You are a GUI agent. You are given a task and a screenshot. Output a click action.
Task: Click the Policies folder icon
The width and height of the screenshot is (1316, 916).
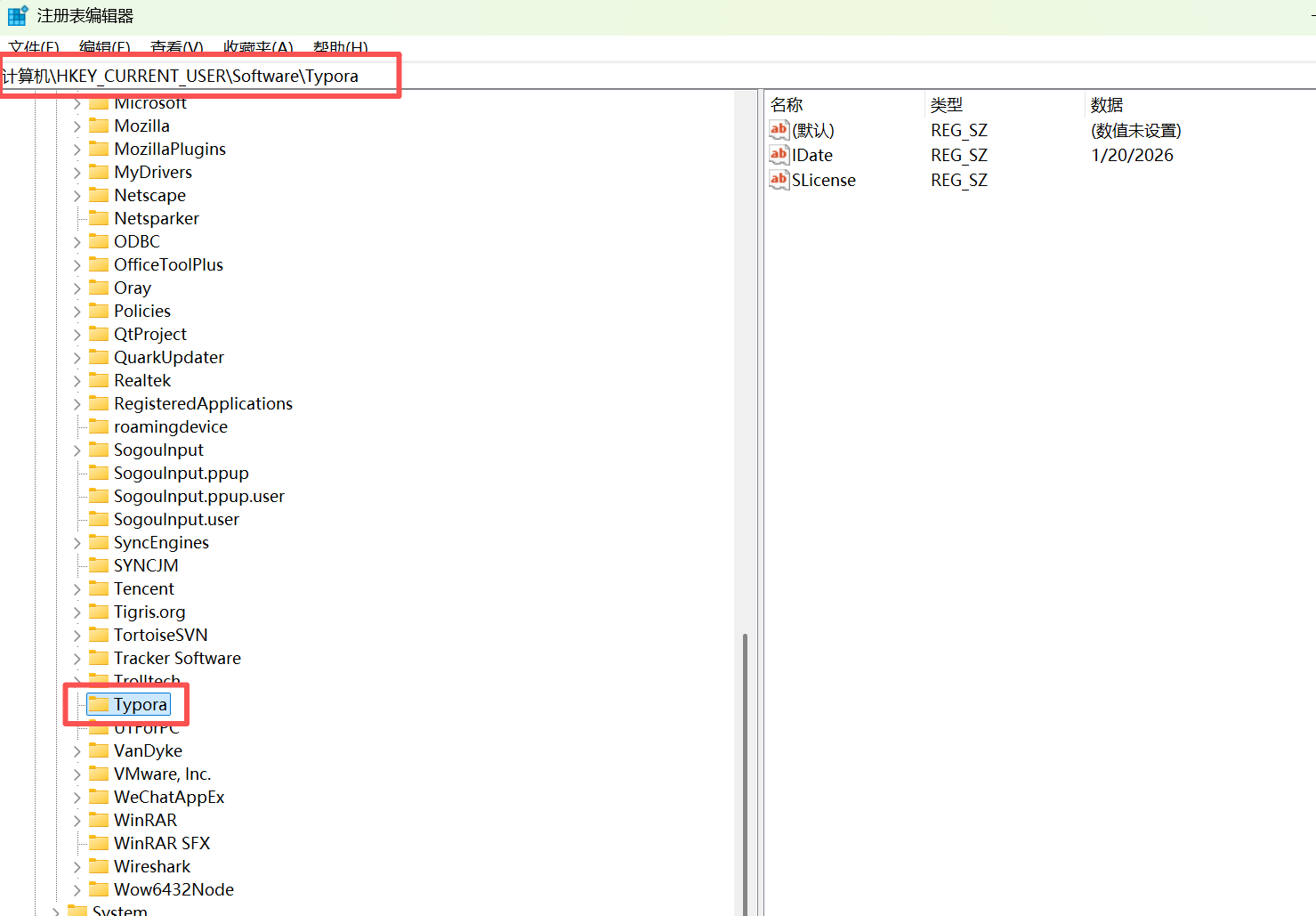coord(99,311)
